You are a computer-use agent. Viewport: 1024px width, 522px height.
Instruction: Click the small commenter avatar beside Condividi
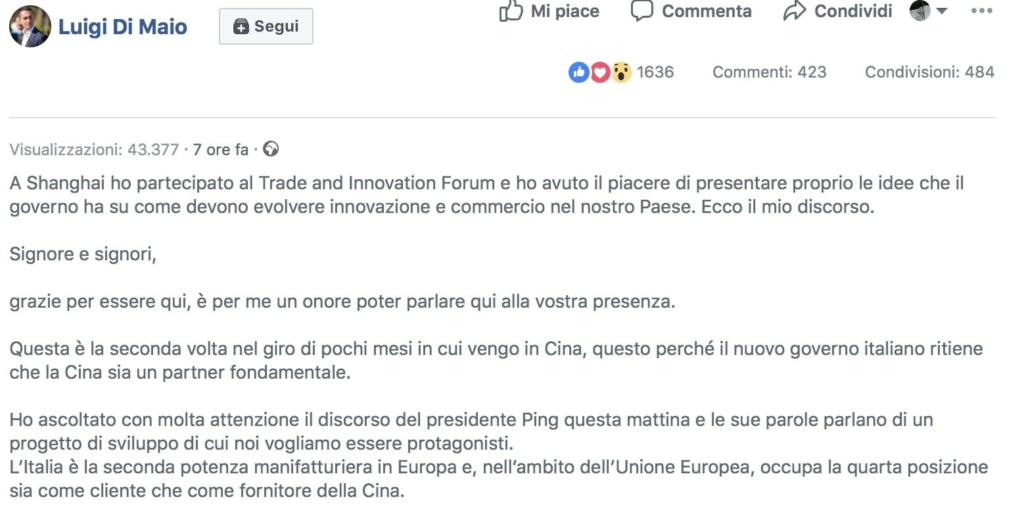pos(920,11)
